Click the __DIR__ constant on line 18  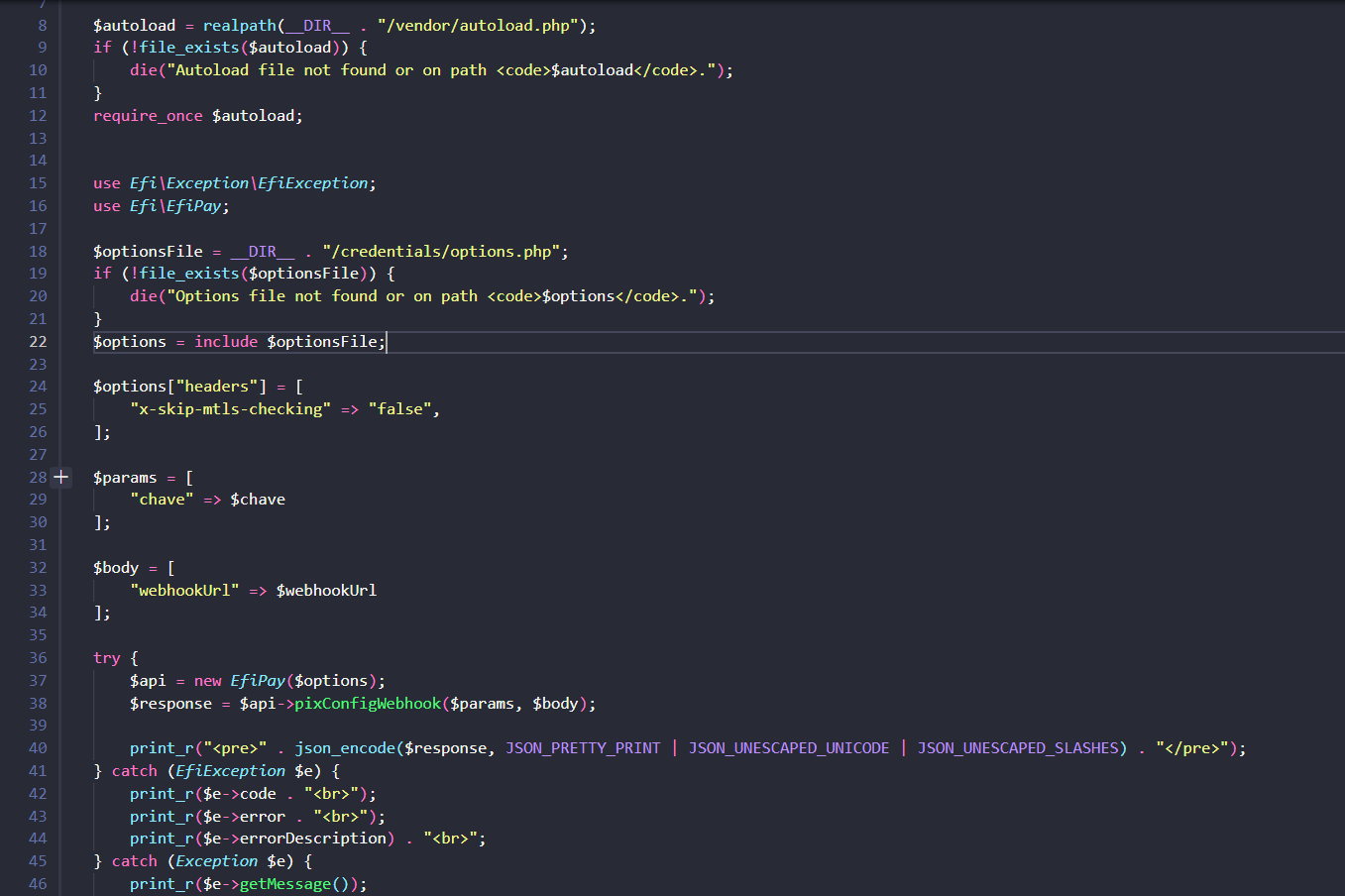tap(263, 252)
